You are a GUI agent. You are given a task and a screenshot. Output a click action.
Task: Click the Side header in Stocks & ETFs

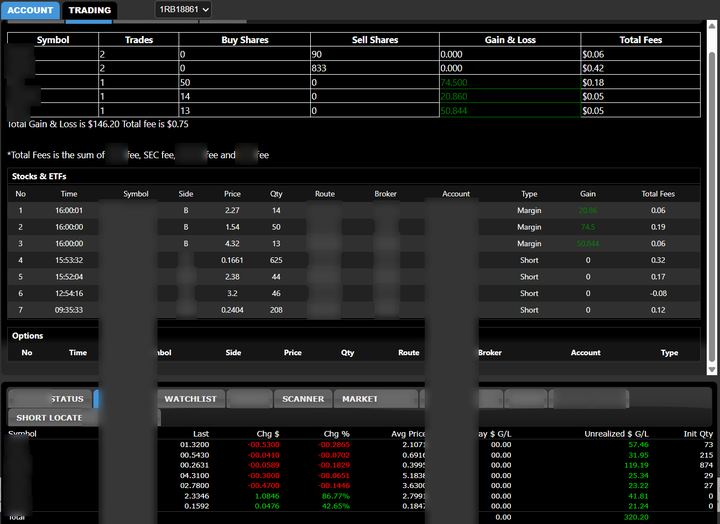[186, 194]
